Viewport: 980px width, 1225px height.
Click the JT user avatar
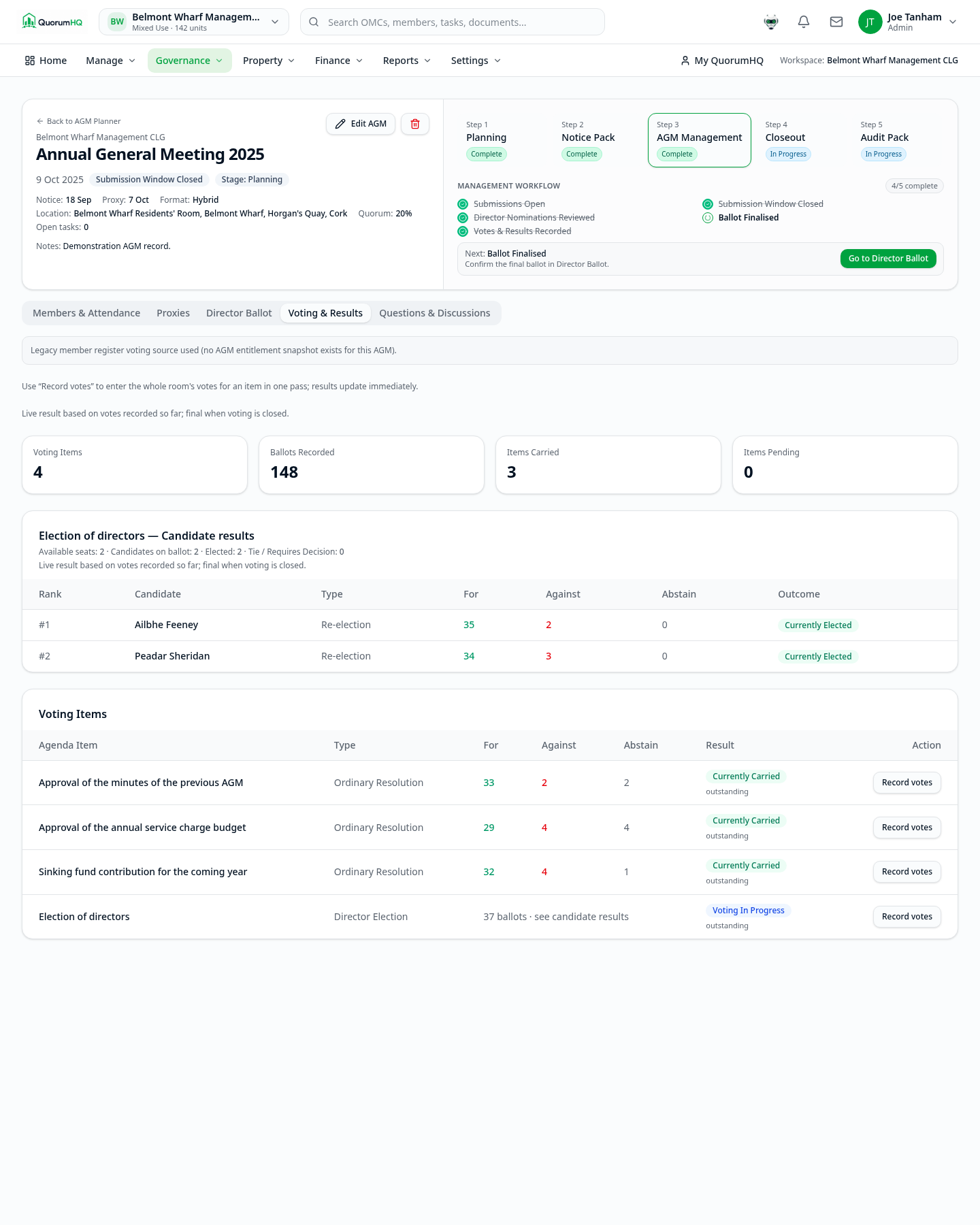click(x=870, y=22)
